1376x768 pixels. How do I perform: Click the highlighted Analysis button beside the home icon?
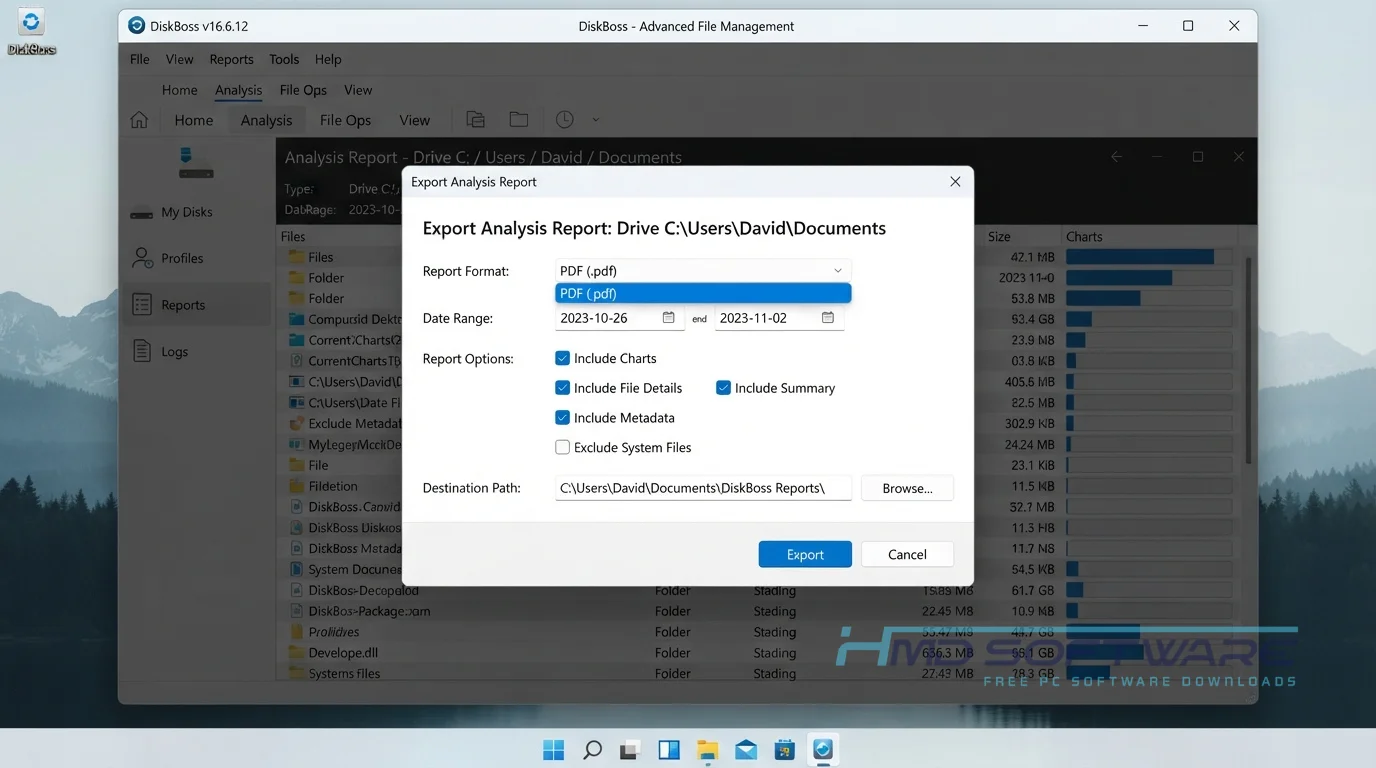pos(266,120)
